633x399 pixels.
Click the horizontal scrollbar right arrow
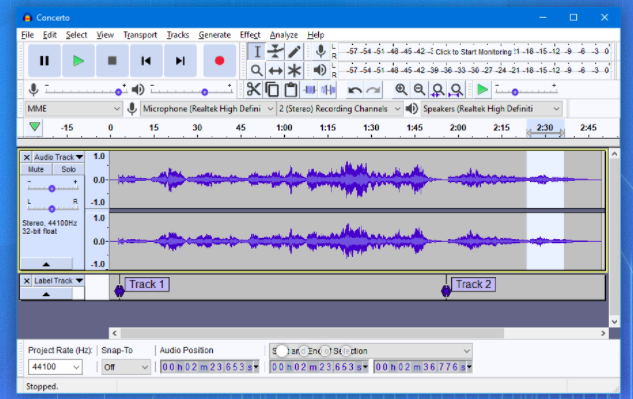[x=603, y=333]
